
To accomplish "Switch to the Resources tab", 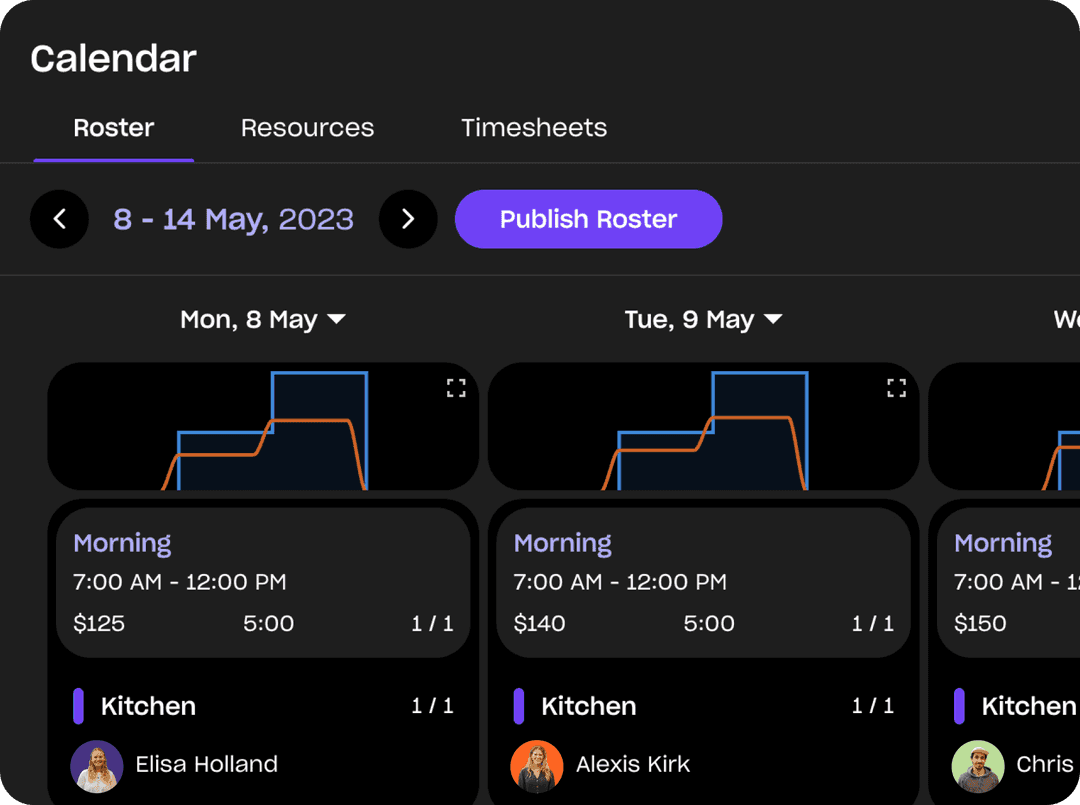I will 307,127.
